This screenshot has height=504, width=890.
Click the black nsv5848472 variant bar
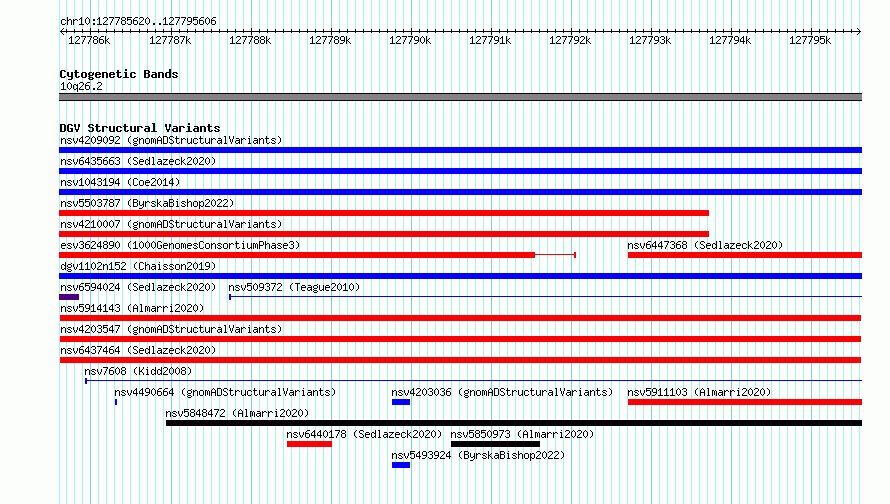coord(514,423)
